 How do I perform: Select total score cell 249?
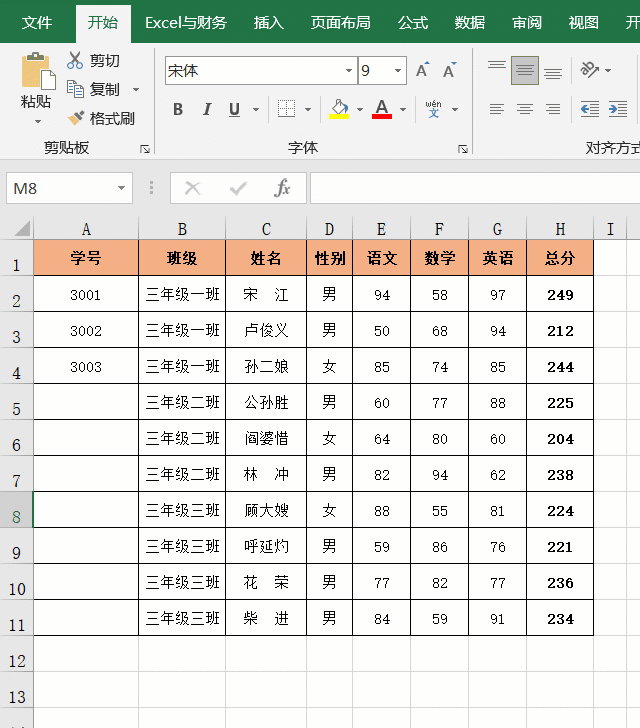[560, 294]
